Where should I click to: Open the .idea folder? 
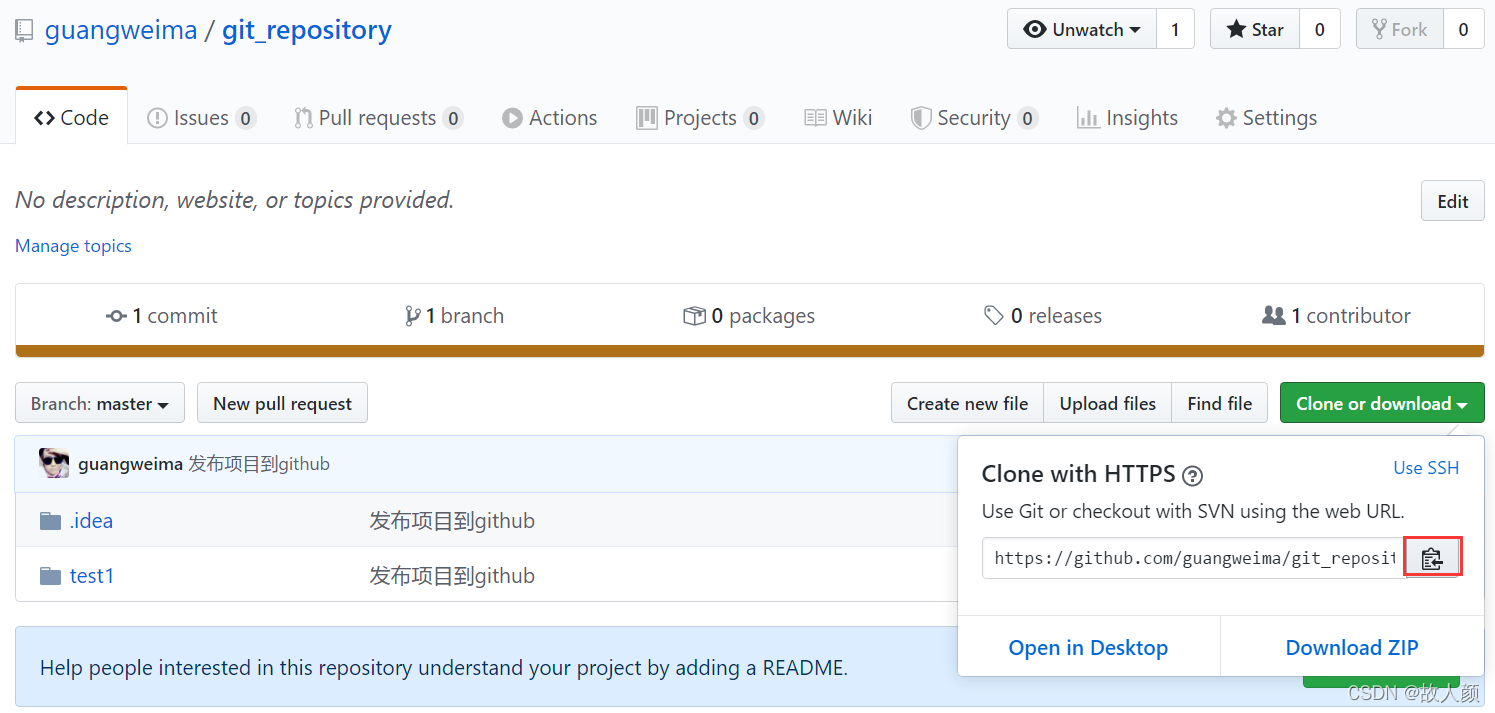click(x=91, y=521)
